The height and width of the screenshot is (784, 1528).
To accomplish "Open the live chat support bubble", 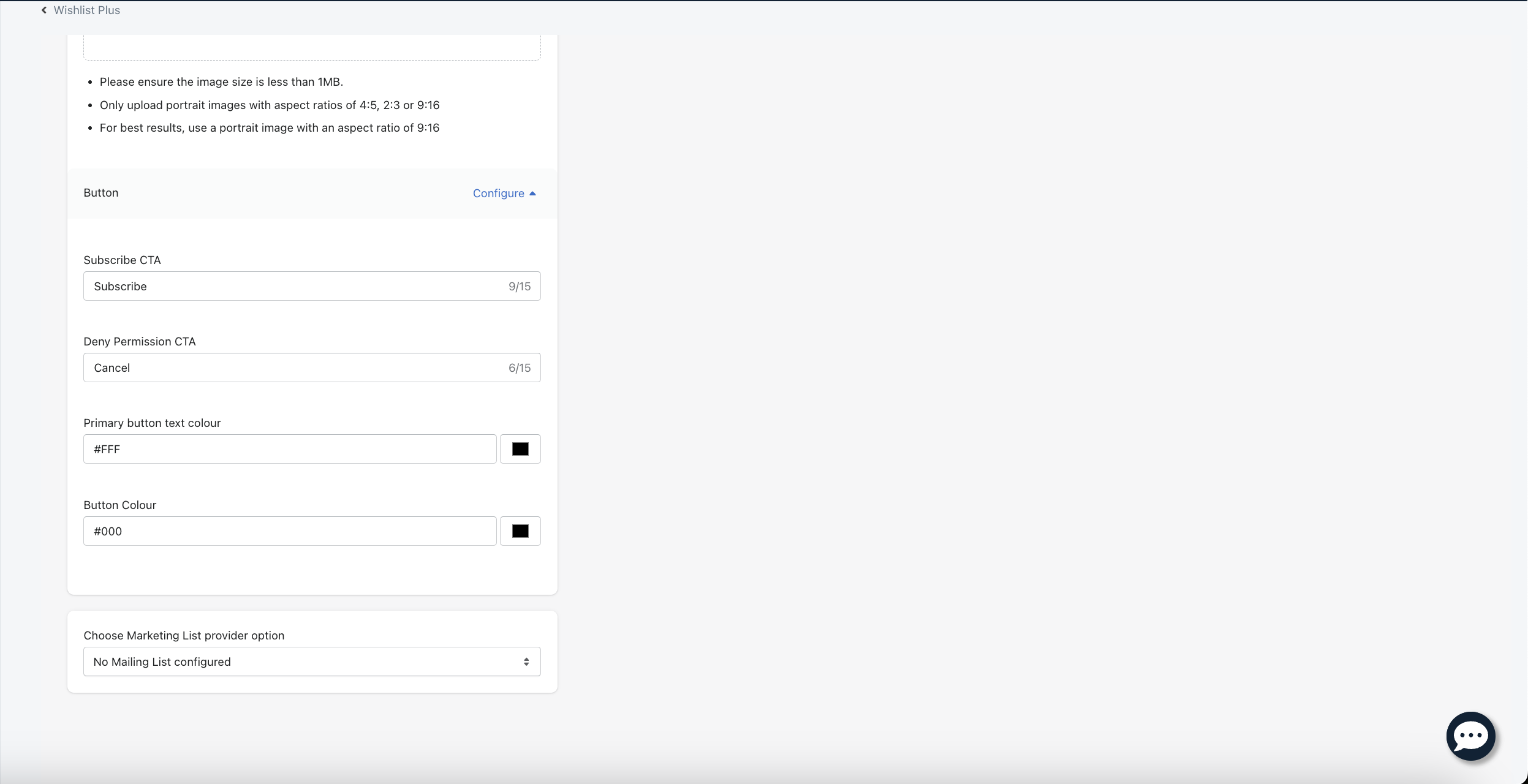I will point(1470,736).
